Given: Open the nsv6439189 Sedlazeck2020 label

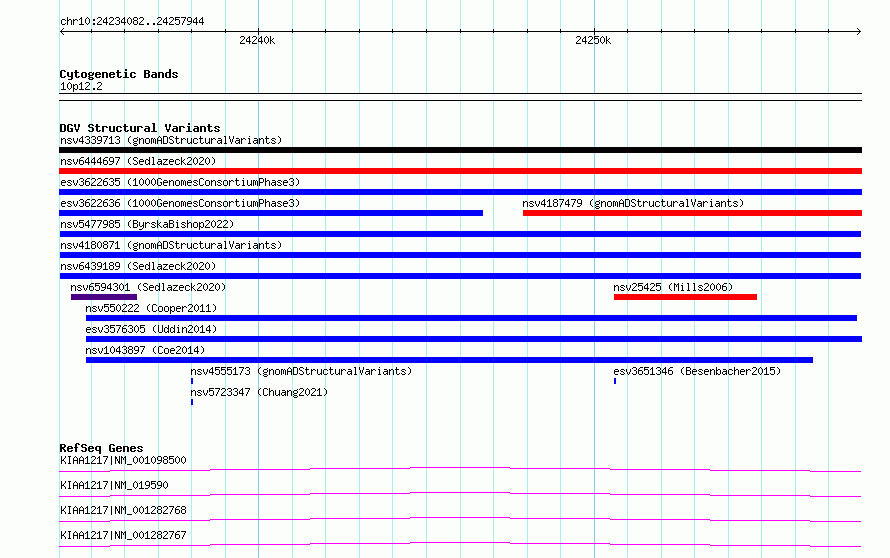Looking at the screenshot, I should pyautogui.click(x=138, y=266).
